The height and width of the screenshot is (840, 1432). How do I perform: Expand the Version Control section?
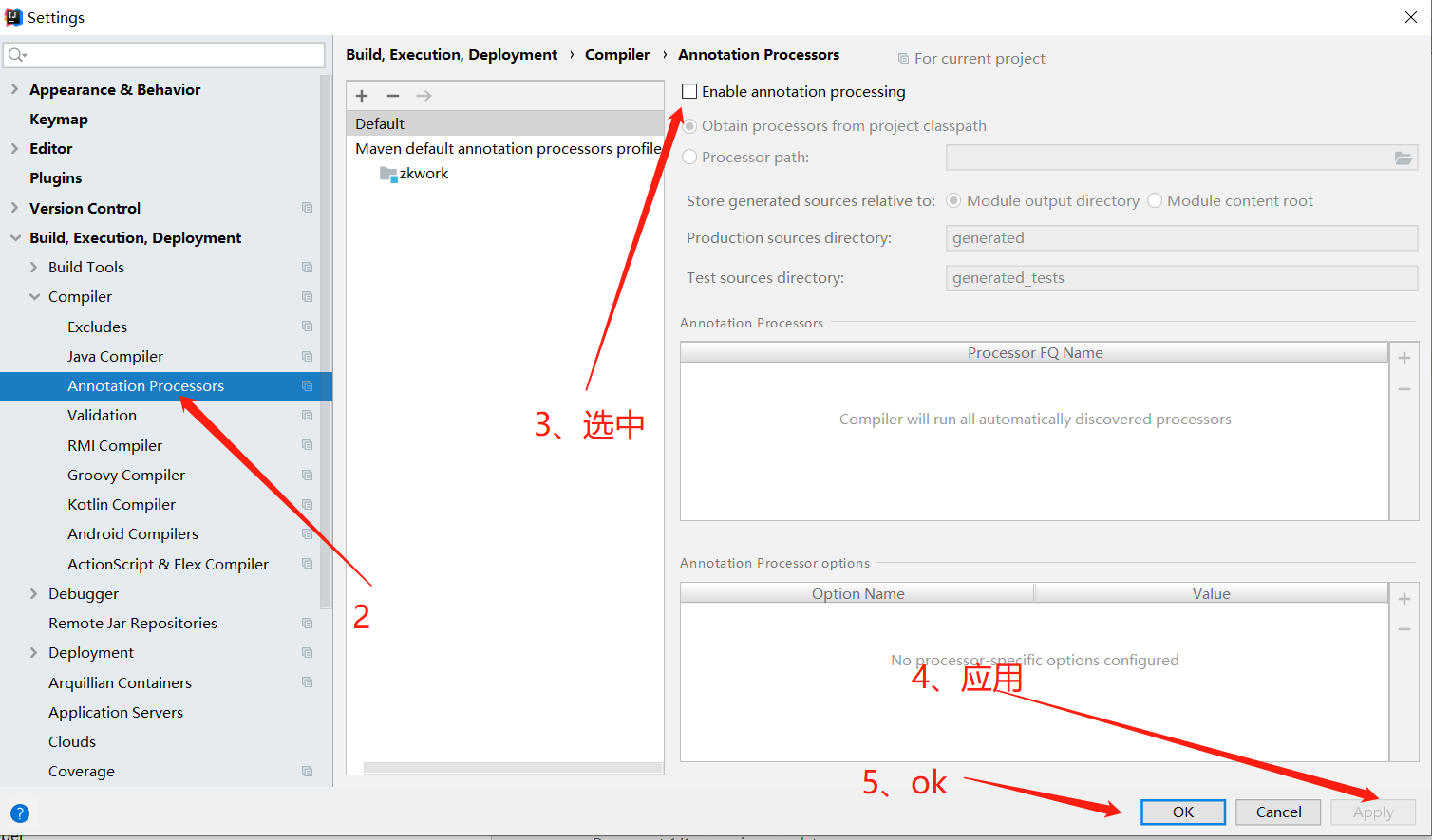[x=14, y=208]
